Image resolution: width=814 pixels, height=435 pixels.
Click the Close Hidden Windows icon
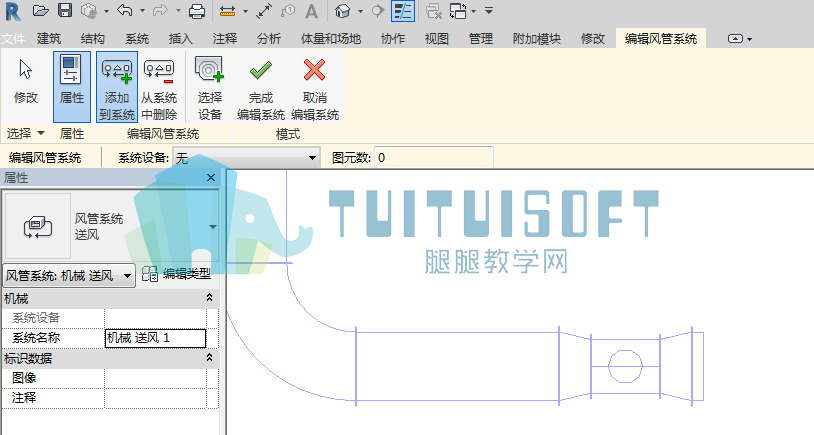click(433, 11)
